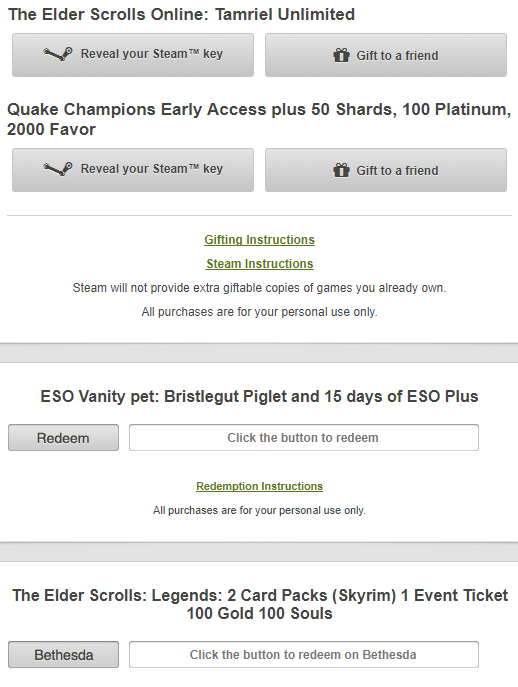Image resolution: width=518 pixels, height=687 pixels.
Task: Redeem the Bristlegut Piglet vanity pet
Action: click(x=64, y=437)
